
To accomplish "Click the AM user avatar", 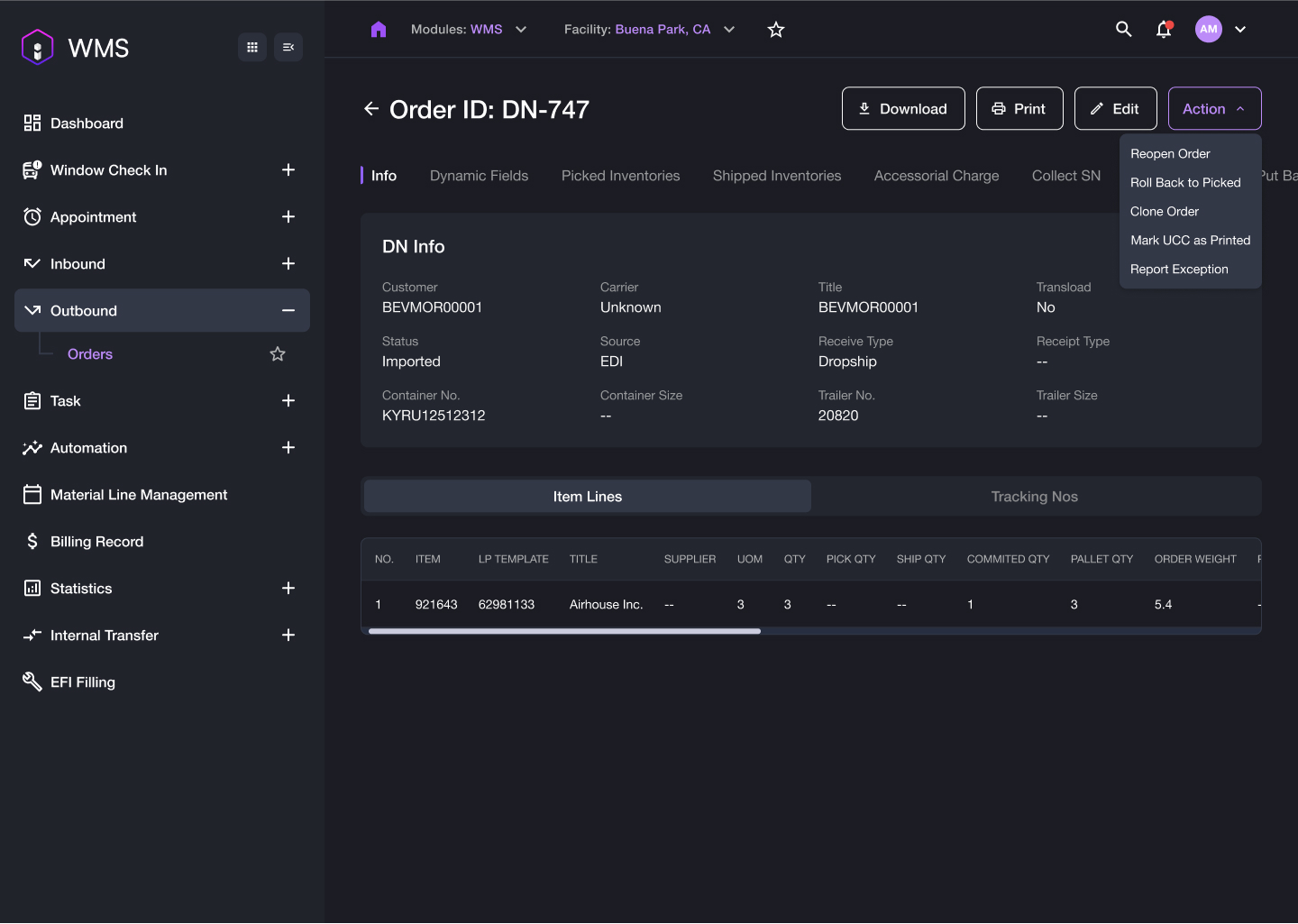I will 1209,29.
